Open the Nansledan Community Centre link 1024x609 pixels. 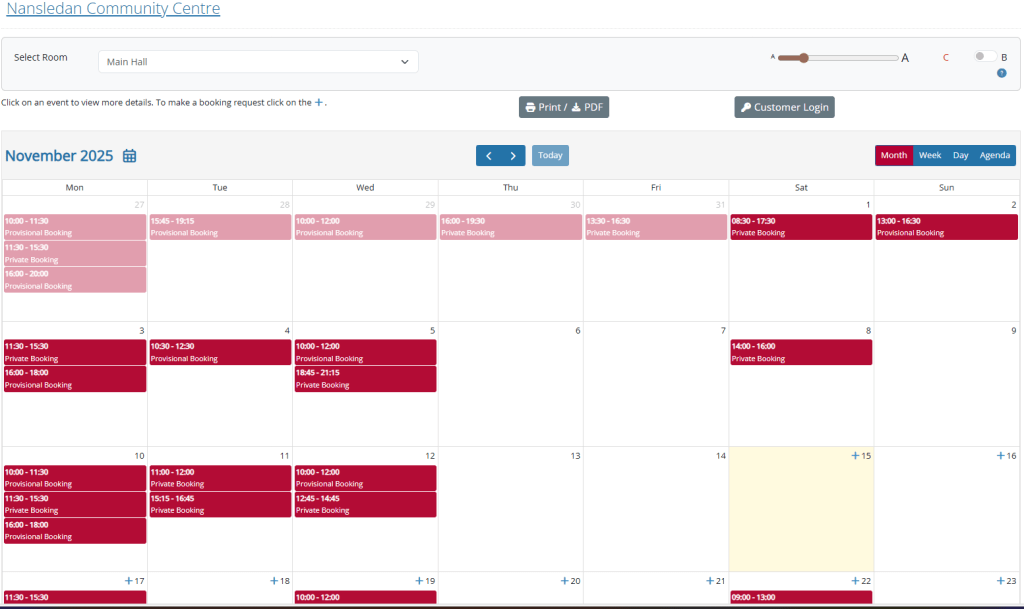tap(113, 10)
